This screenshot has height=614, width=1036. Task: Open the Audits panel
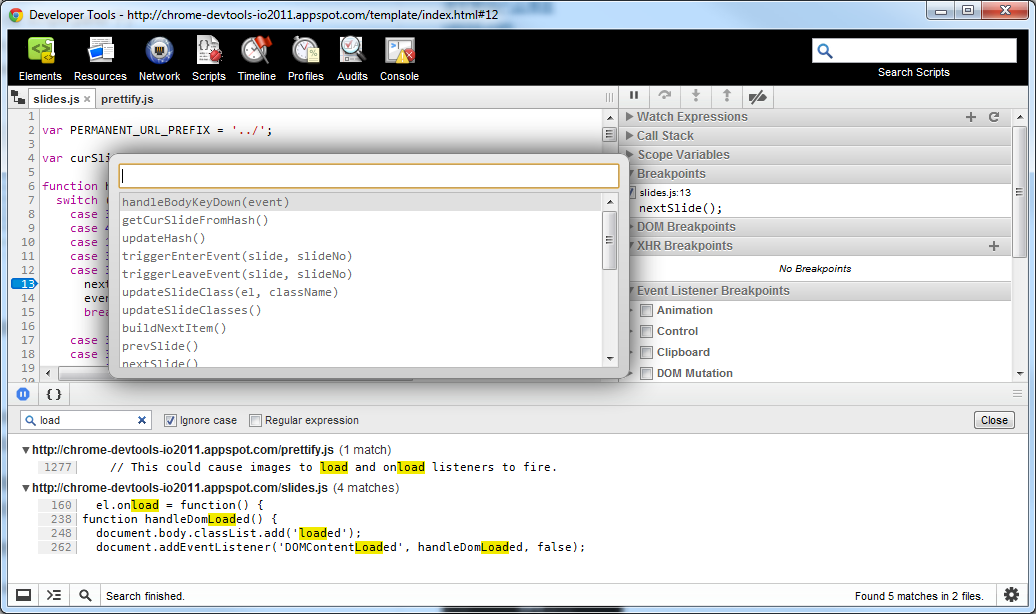(352, 59)
